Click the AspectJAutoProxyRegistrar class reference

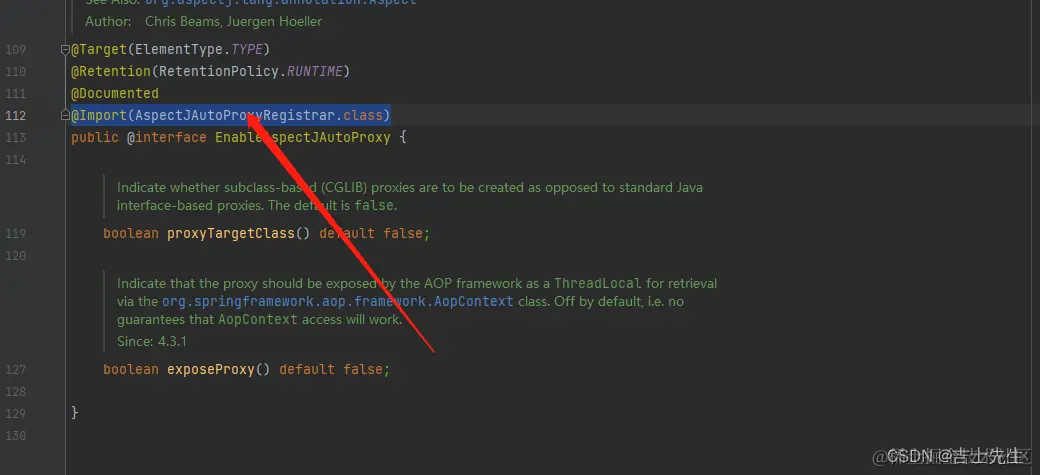pos(234,115)
